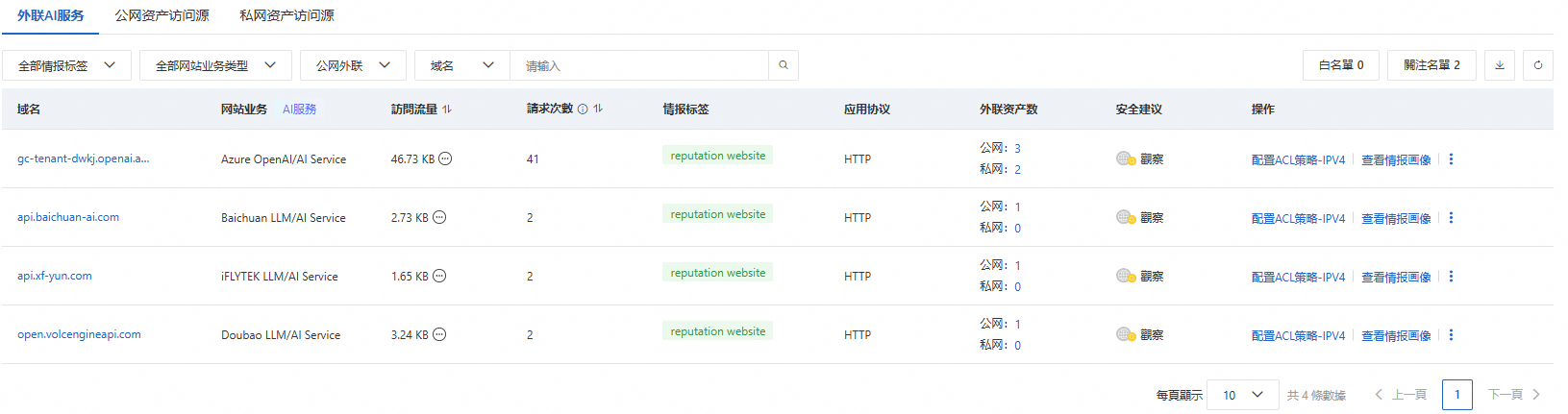Screen dimensions: 1568x414
Task: View 查看情报画像 for iFLYTEK row
Action: [1396, 277]
